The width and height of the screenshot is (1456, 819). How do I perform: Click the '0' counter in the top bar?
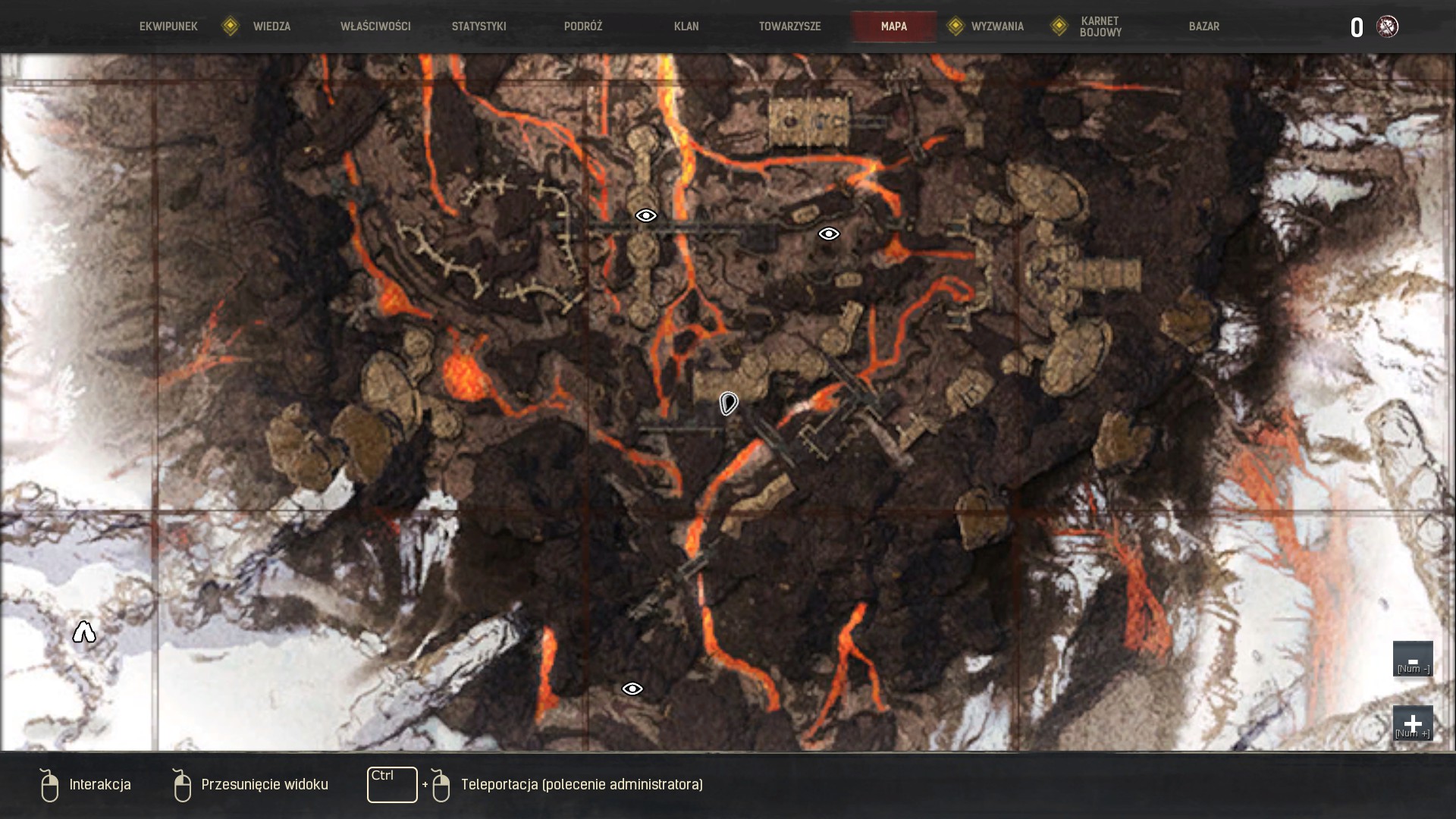pyautogui.click(x=1357, y=28)
